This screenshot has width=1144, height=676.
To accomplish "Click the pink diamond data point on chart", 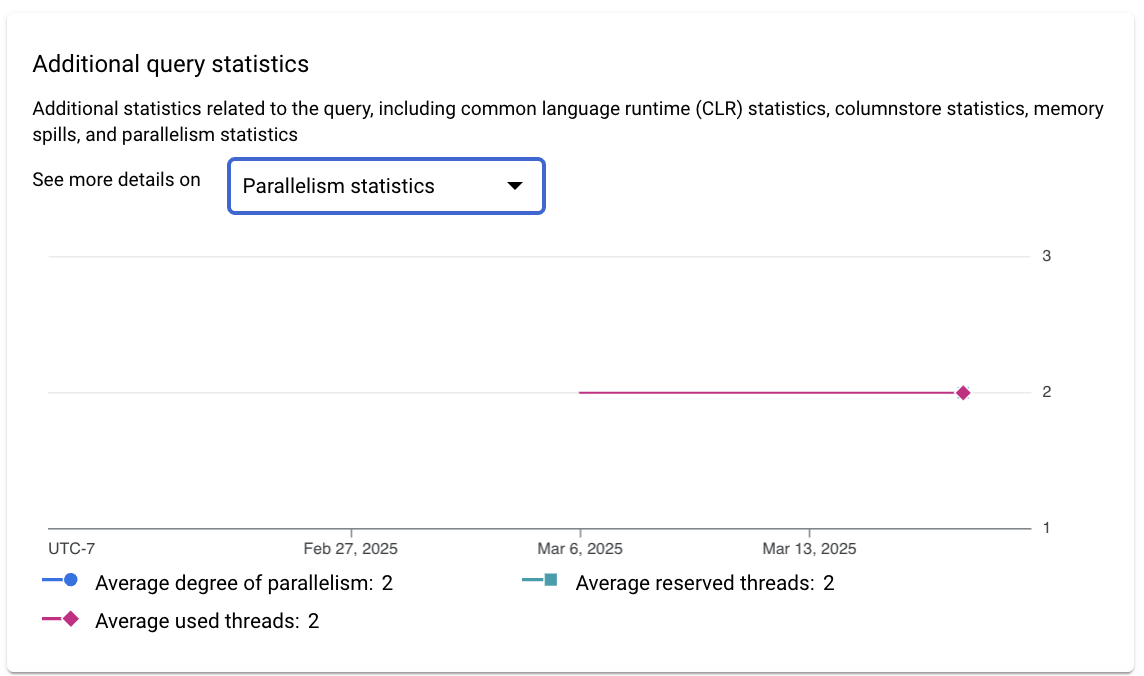I will [963, 392].
